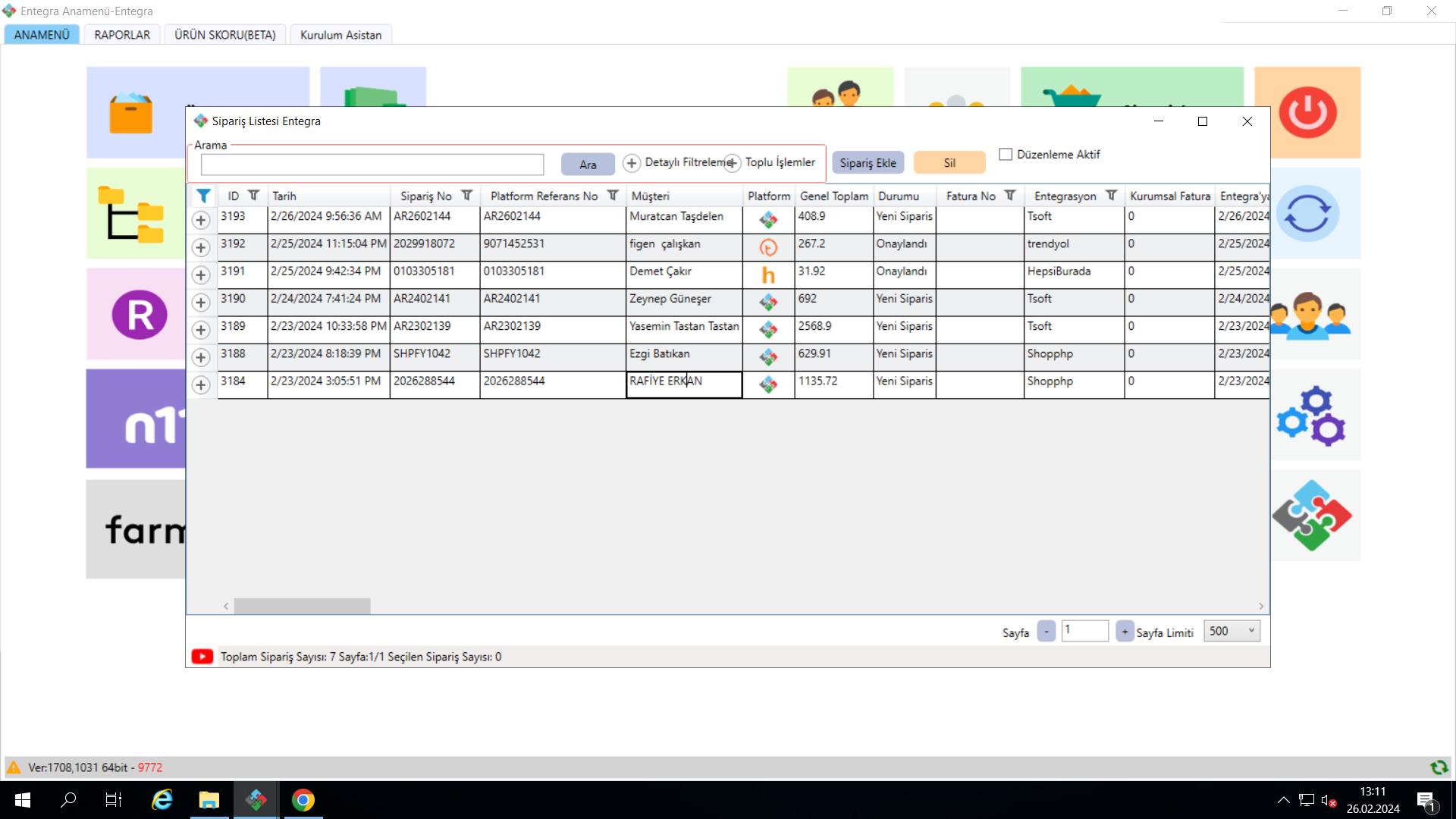
Task: Filter the Fatura No column
Action: (1010, 196)
